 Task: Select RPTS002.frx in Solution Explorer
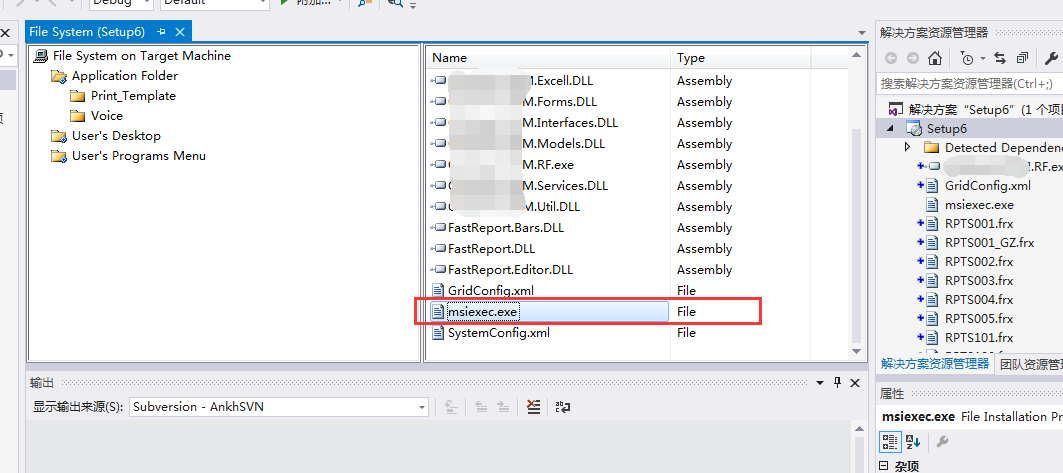point(979,262)
